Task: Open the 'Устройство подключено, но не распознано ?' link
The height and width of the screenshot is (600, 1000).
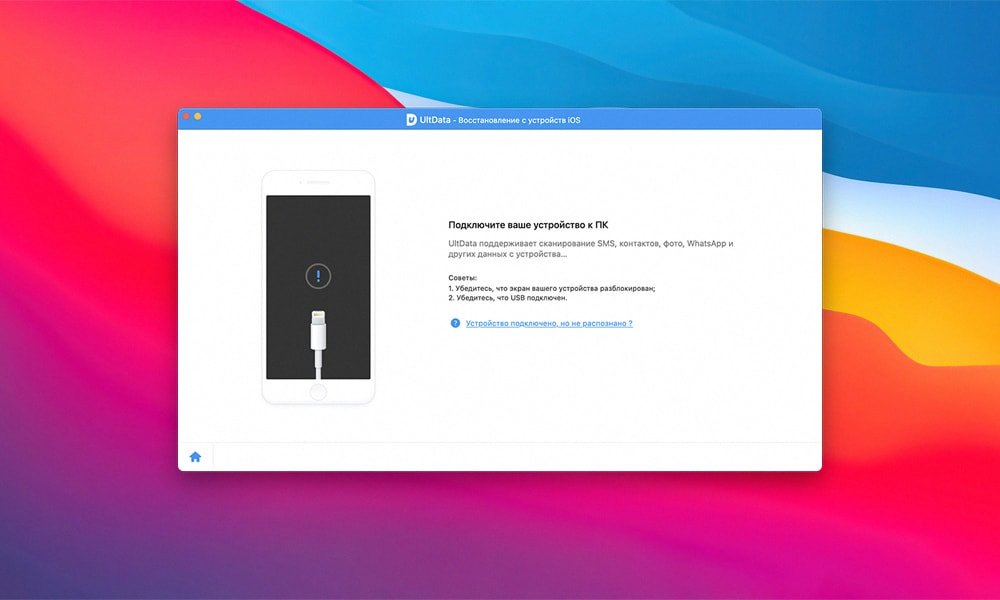Action: 549,324
